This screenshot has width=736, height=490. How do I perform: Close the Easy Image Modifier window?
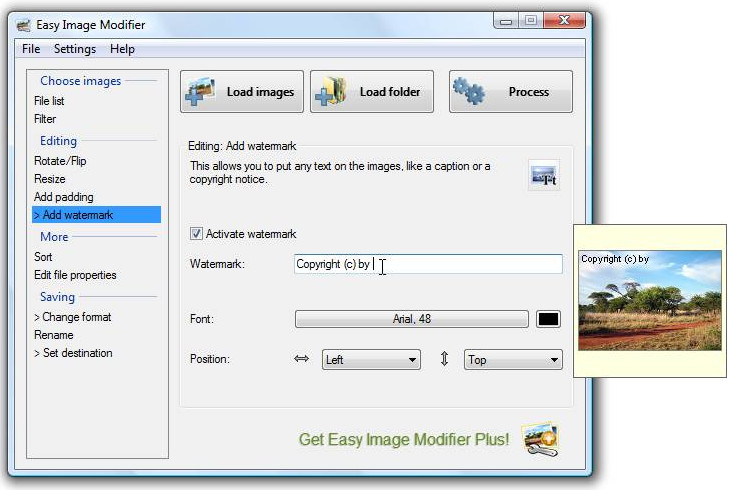pos(565,21)
